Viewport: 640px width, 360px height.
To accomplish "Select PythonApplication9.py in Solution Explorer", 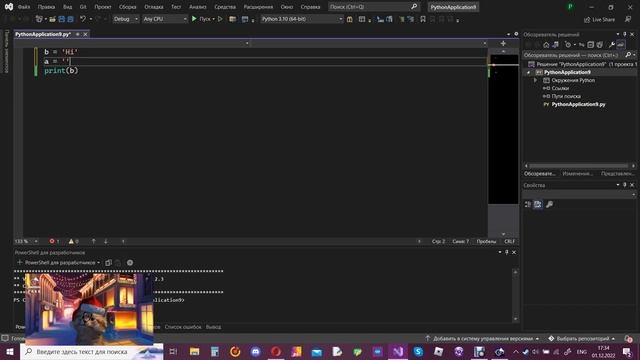I will [578, 104].
